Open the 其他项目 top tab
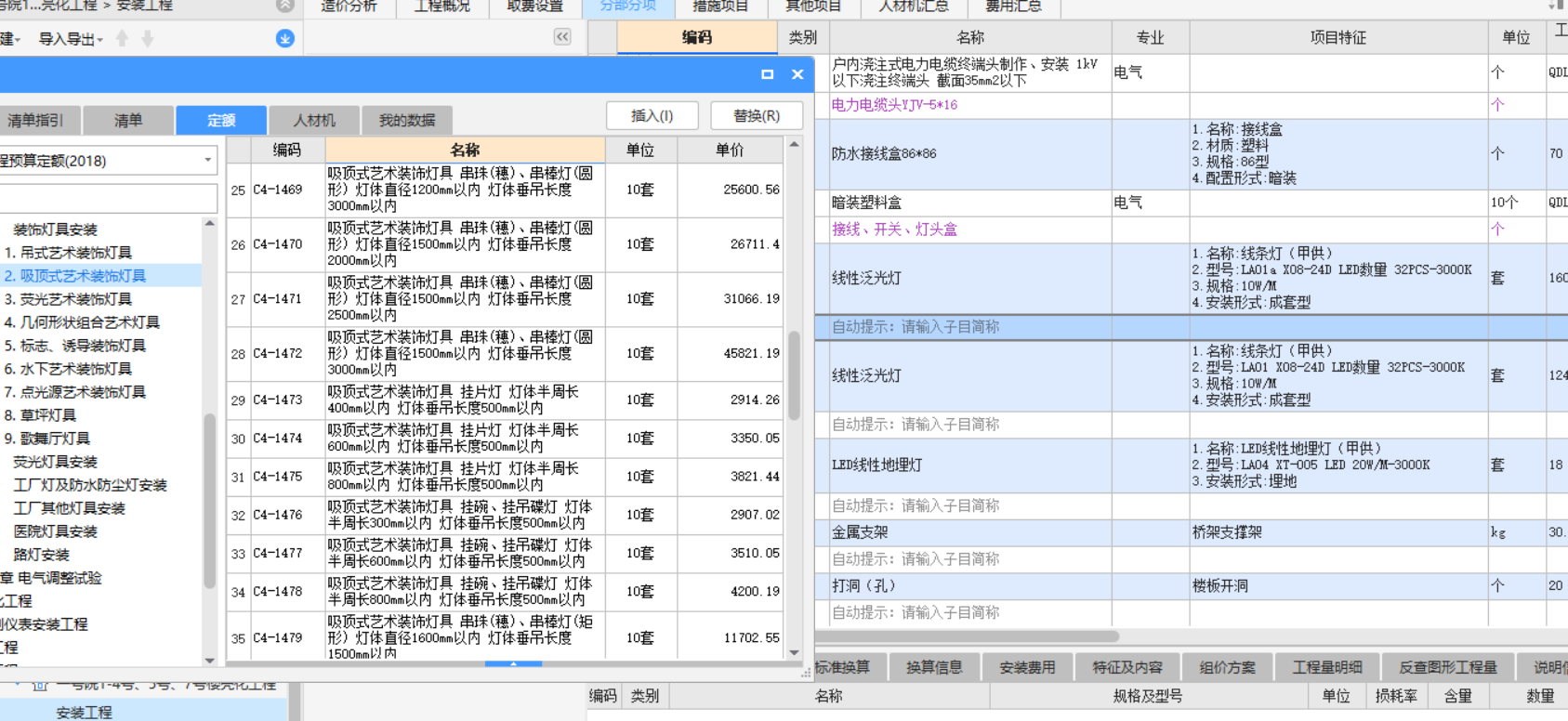This screenshot has width=1568, height=721. point(814,7)
